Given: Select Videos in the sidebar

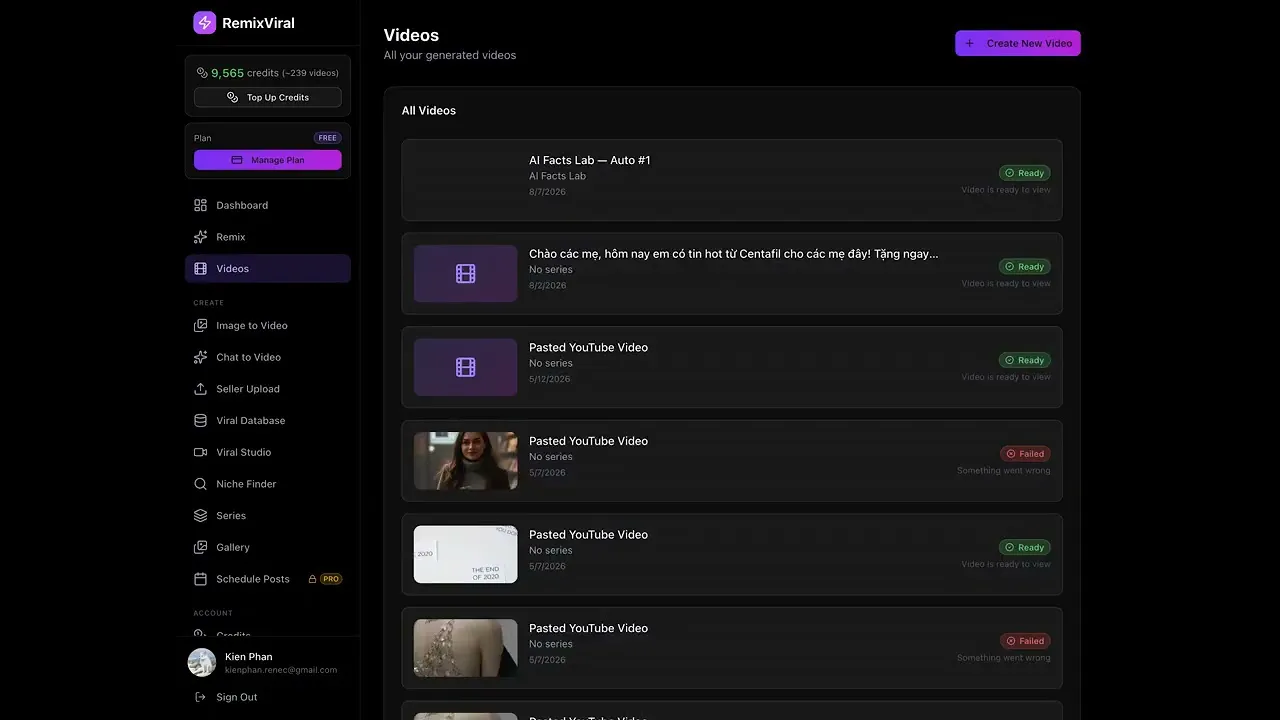Looking at the screenshot, I should point(268,269).
